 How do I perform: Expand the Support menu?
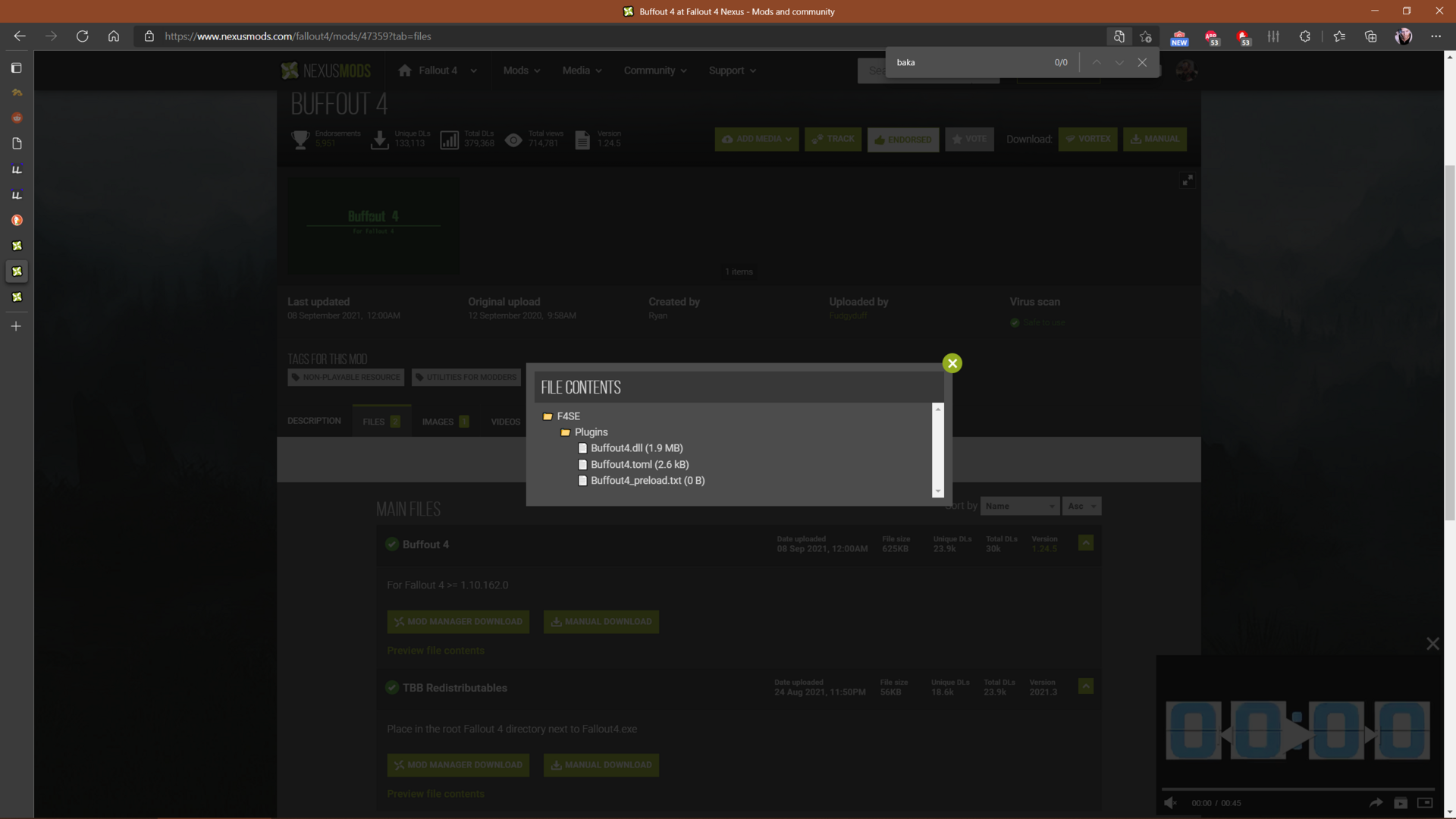732,71
